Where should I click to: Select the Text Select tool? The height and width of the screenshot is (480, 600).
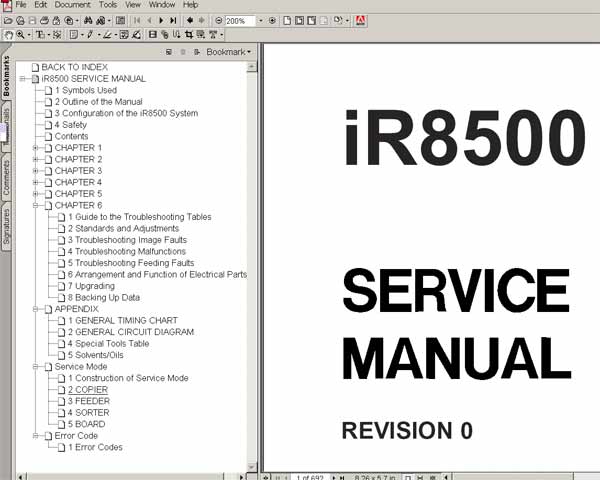tap(40, 35)
